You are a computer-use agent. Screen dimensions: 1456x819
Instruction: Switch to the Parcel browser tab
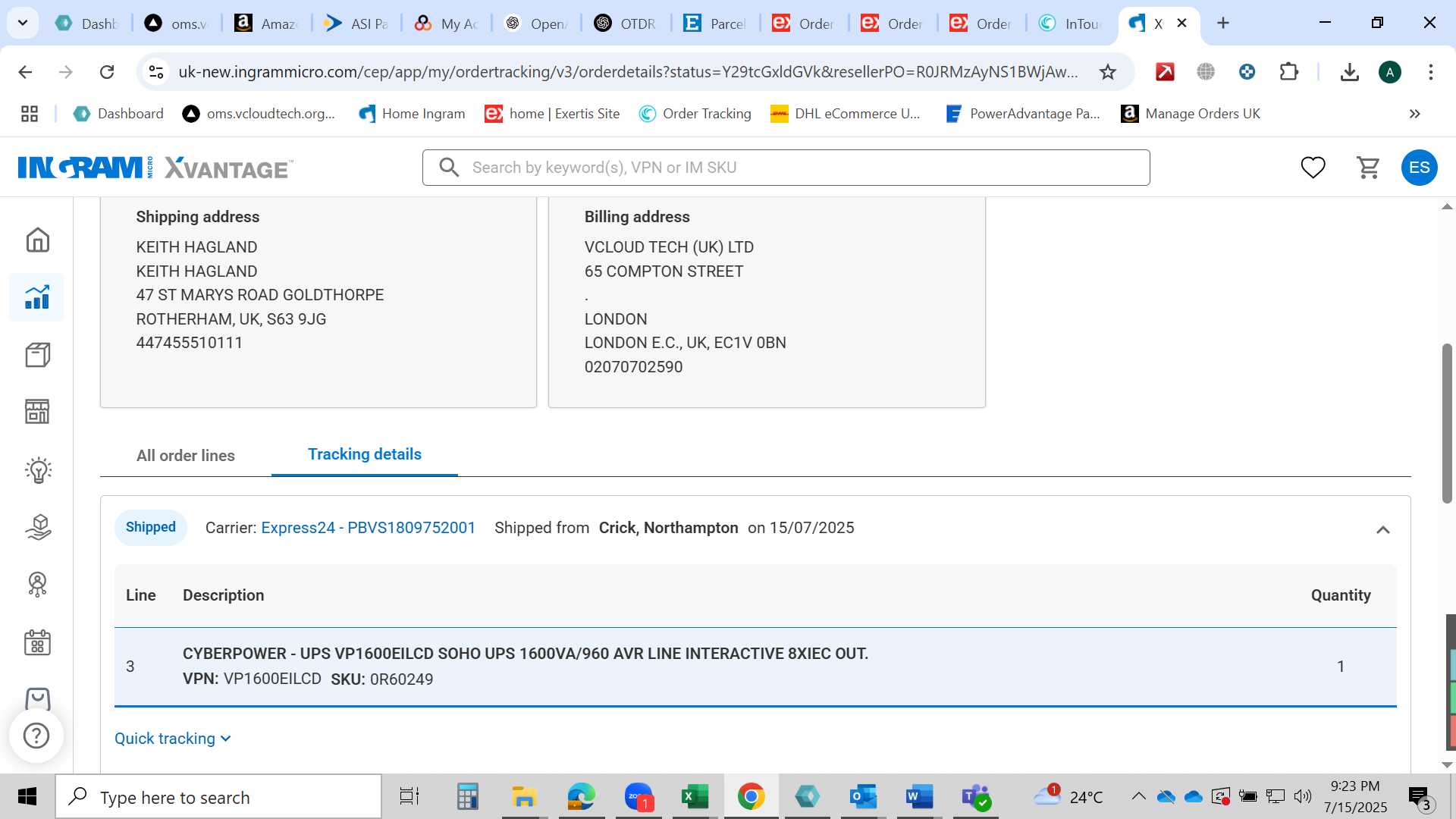pos(716,24)
